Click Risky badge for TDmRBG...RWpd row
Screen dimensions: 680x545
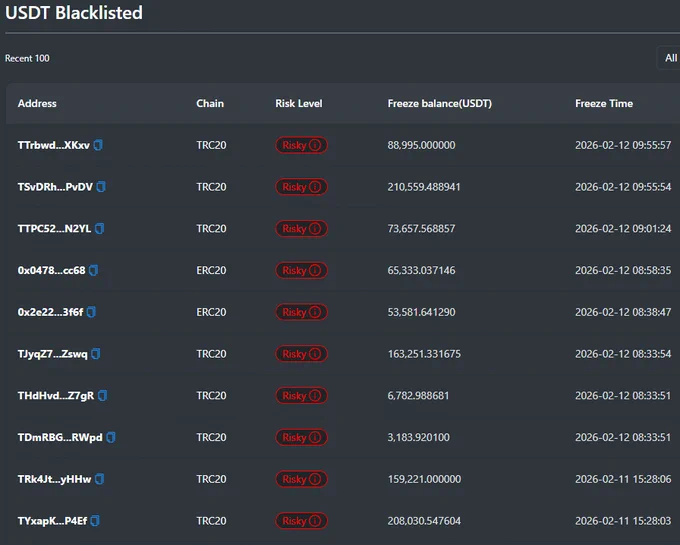(301, 437)
